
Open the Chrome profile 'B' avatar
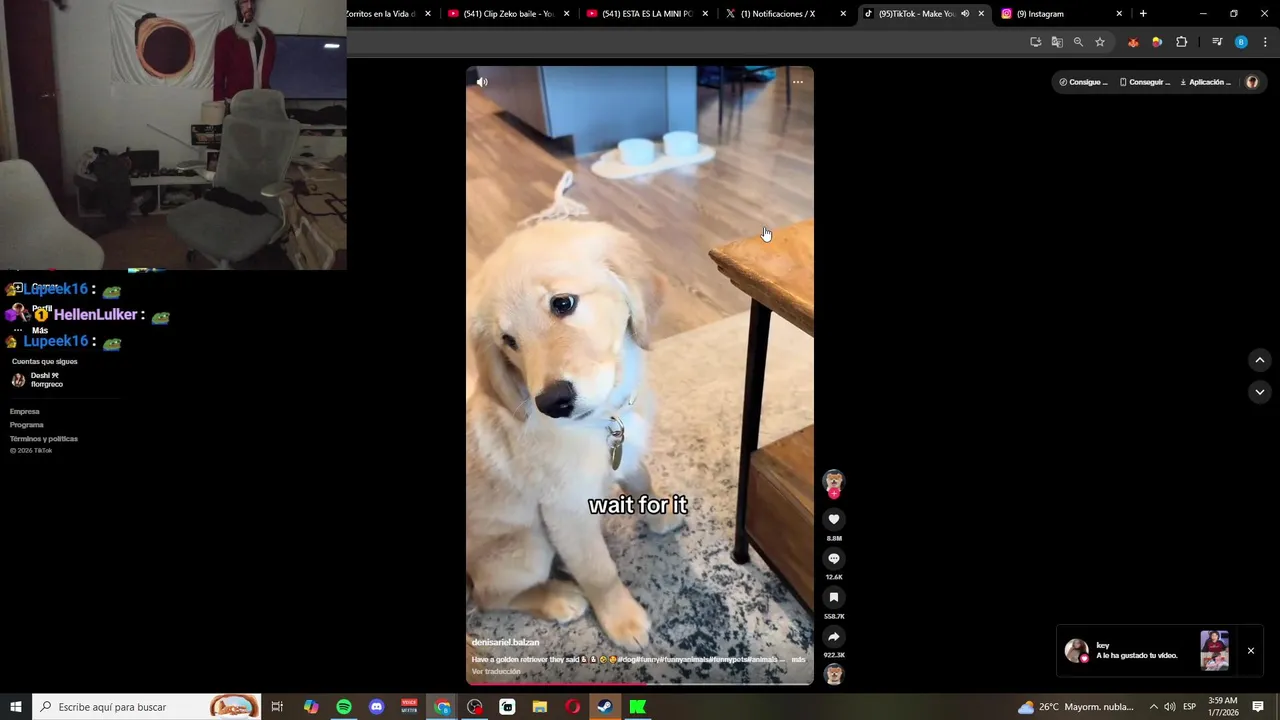1241,42
